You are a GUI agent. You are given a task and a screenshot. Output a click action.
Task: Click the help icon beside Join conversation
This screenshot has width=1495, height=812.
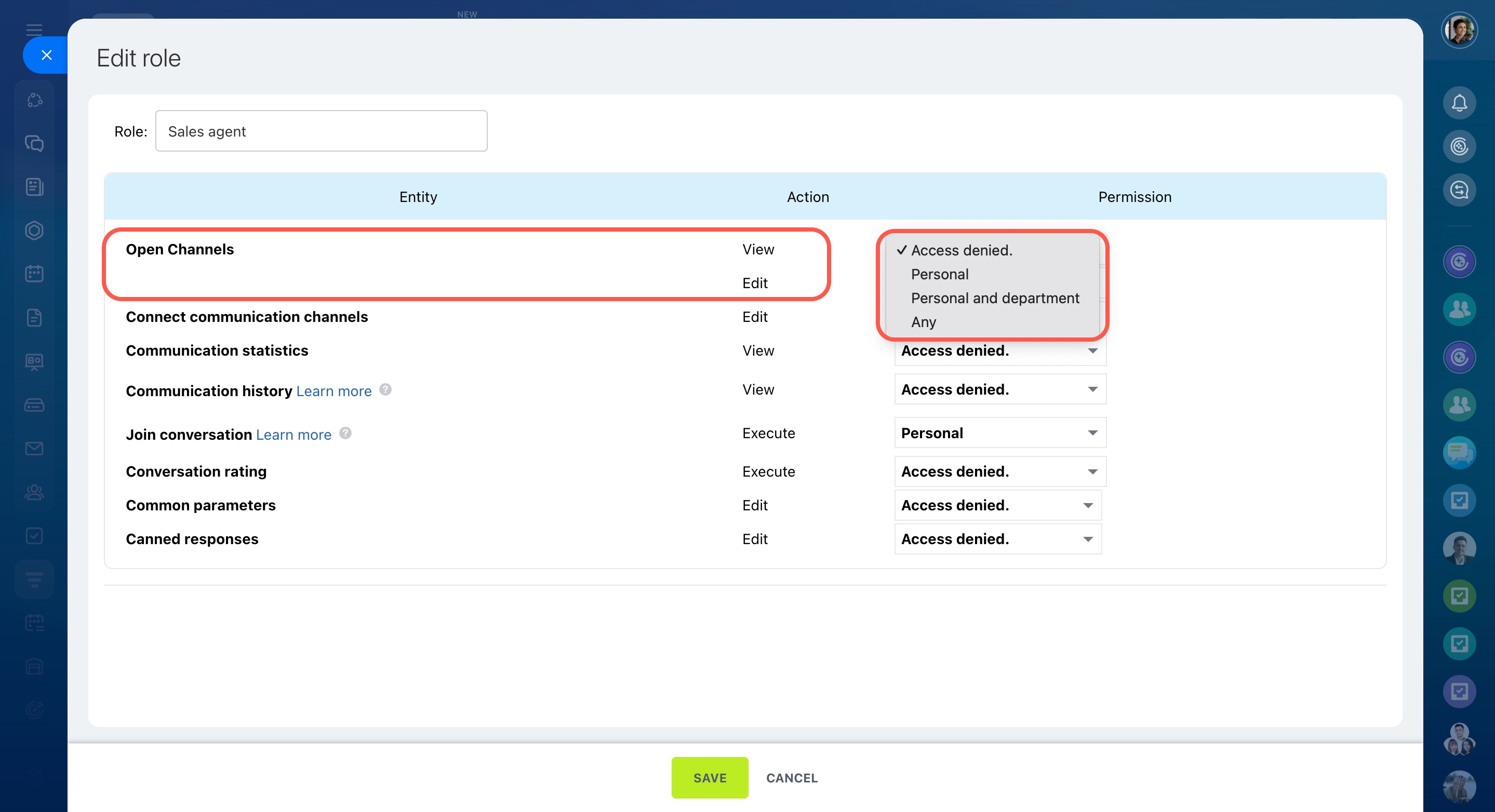345,434
